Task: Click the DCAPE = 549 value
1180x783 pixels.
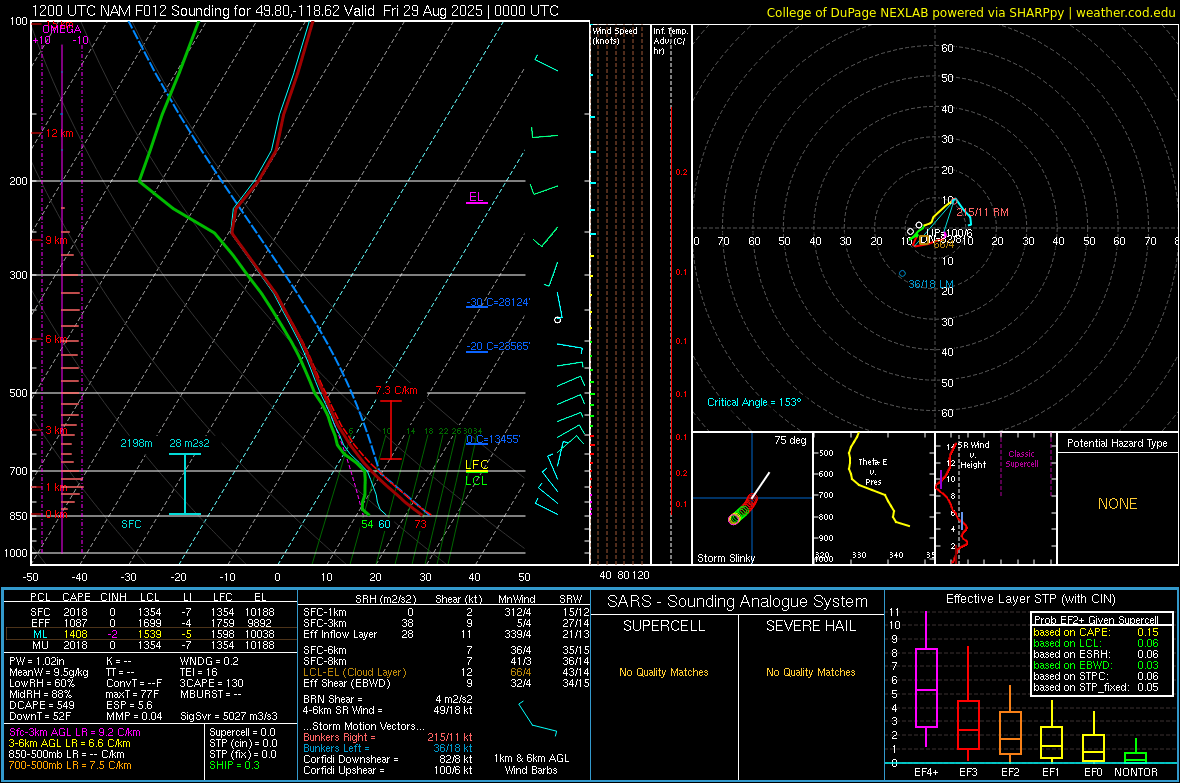Action: click(x=41, y=705)
